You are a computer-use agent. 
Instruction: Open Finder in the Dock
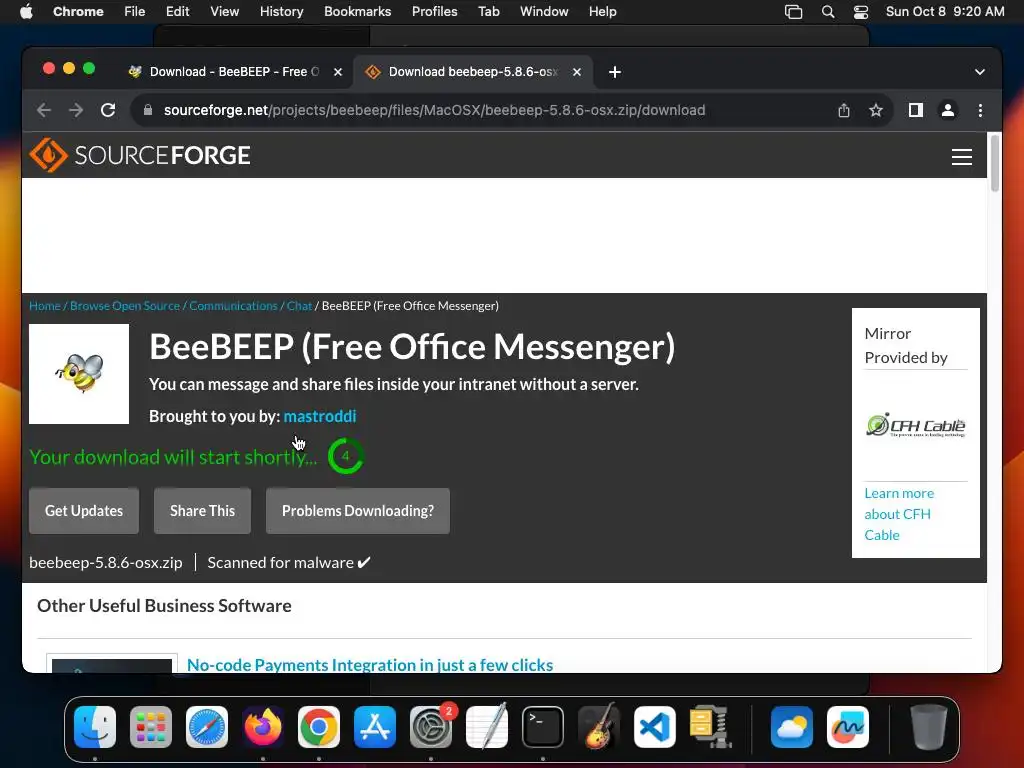95,727
